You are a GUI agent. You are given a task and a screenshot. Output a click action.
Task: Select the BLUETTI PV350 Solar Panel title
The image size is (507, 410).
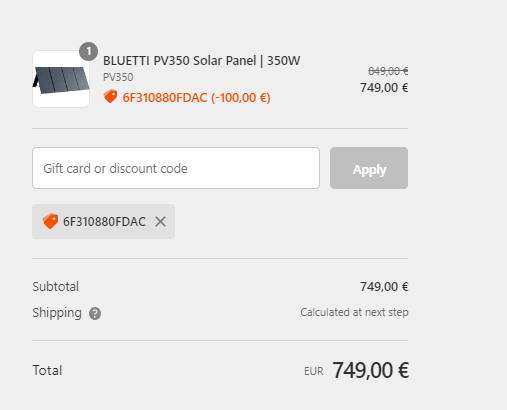pos(201,61)
